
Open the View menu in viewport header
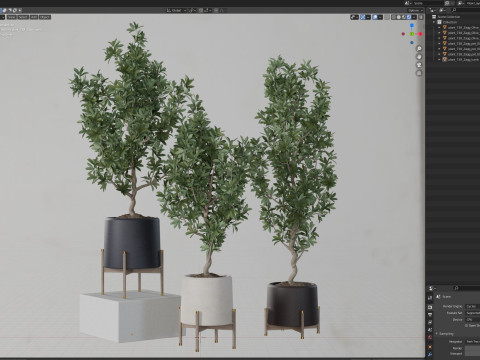click(x=12, y=17)
